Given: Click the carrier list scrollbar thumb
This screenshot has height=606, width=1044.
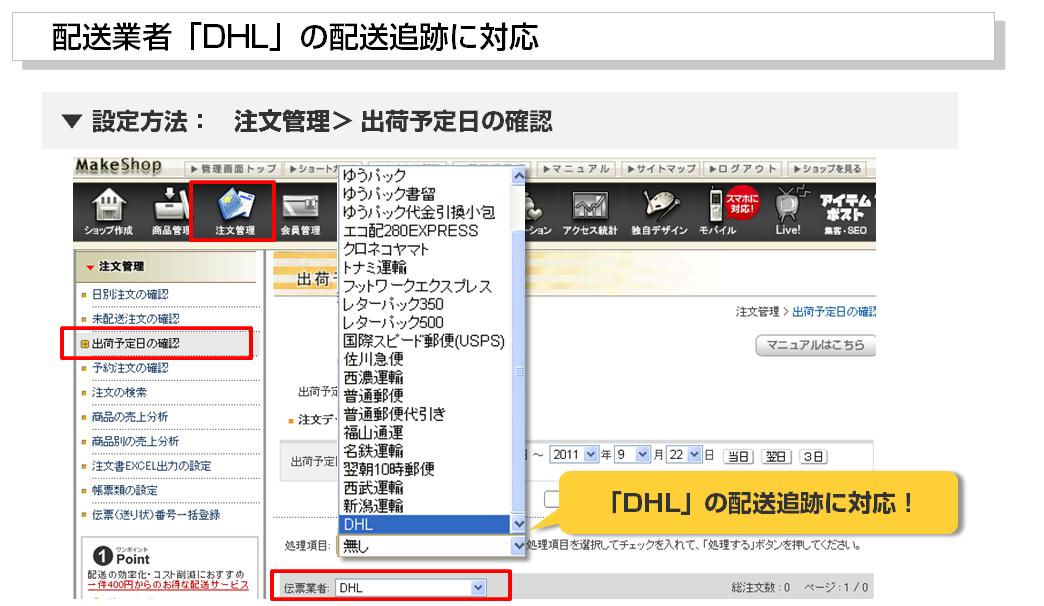Looking at the screenshot, I should (x=518, y=372).
